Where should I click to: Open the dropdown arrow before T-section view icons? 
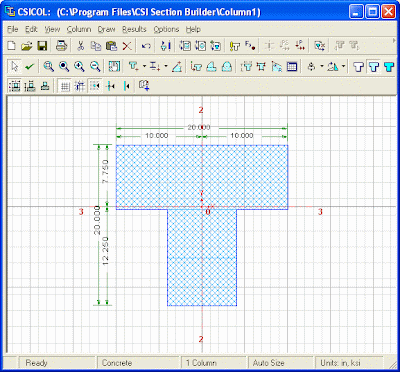click(343, 67)
